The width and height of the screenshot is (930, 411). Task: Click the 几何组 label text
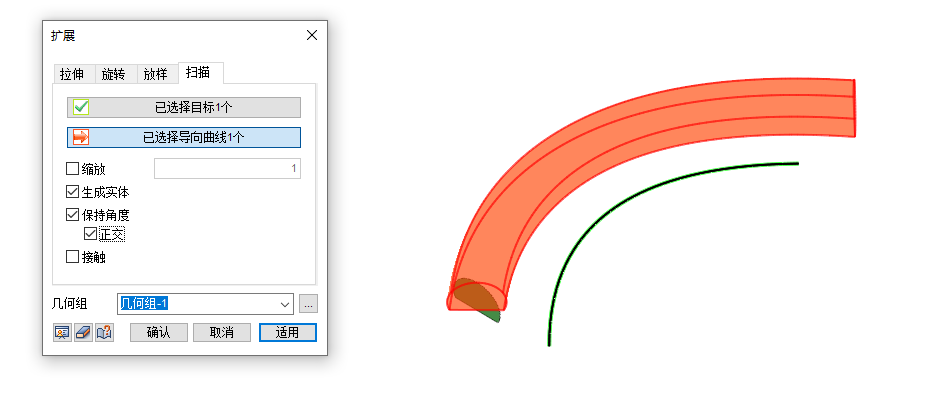tap(70, 304)
